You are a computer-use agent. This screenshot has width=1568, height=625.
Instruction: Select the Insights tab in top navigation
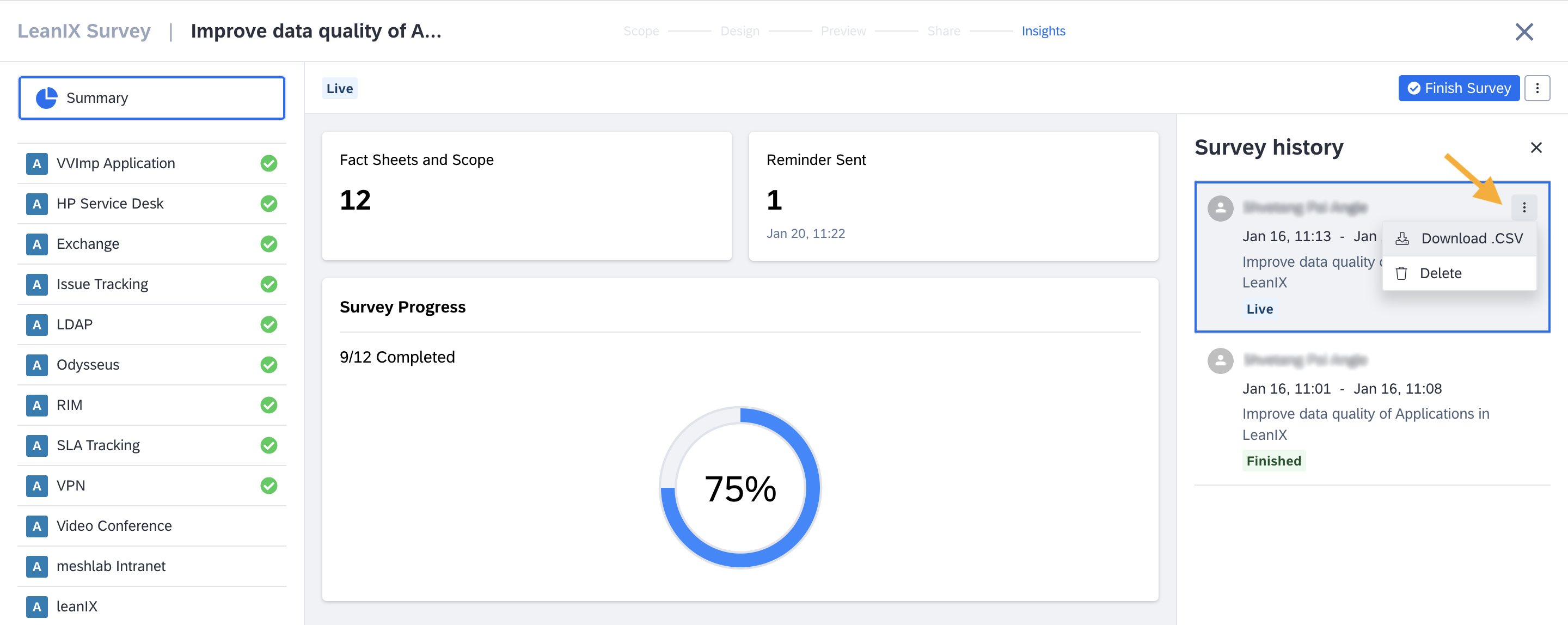(1044, 30)
